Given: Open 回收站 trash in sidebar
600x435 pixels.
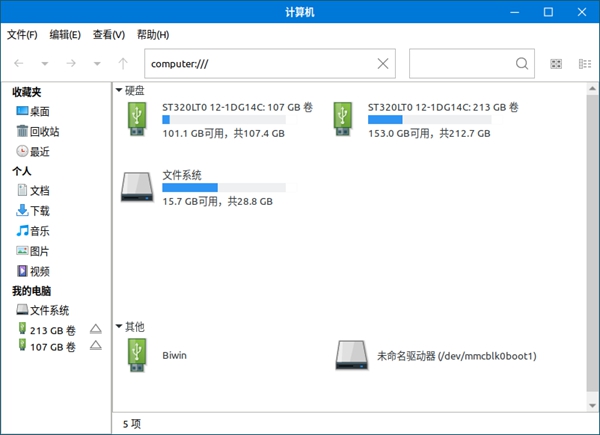Looking at the screenshot, I should point(38,131).
